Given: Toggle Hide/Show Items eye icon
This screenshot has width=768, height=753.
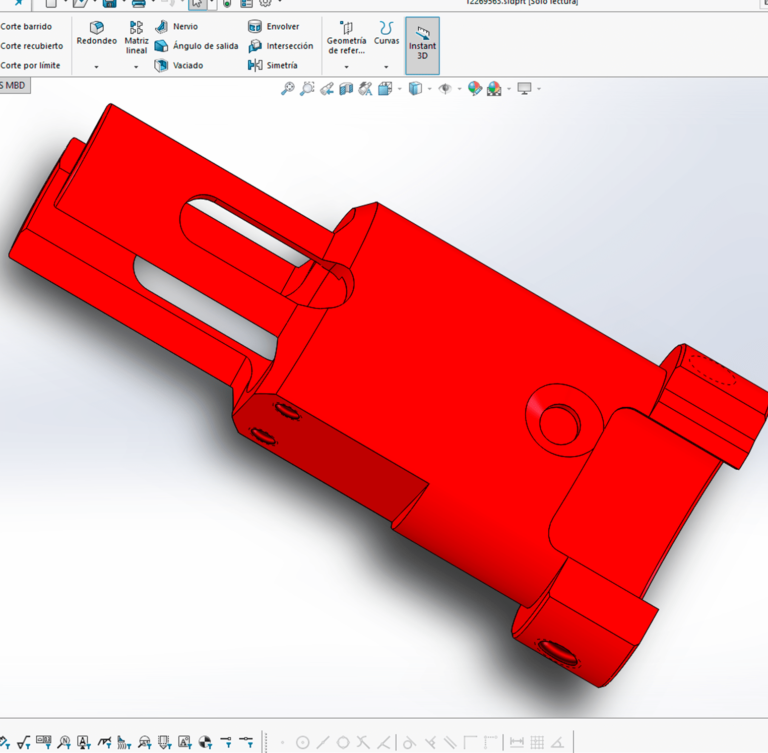Looking at the screenshot, I should pos(445,89).
